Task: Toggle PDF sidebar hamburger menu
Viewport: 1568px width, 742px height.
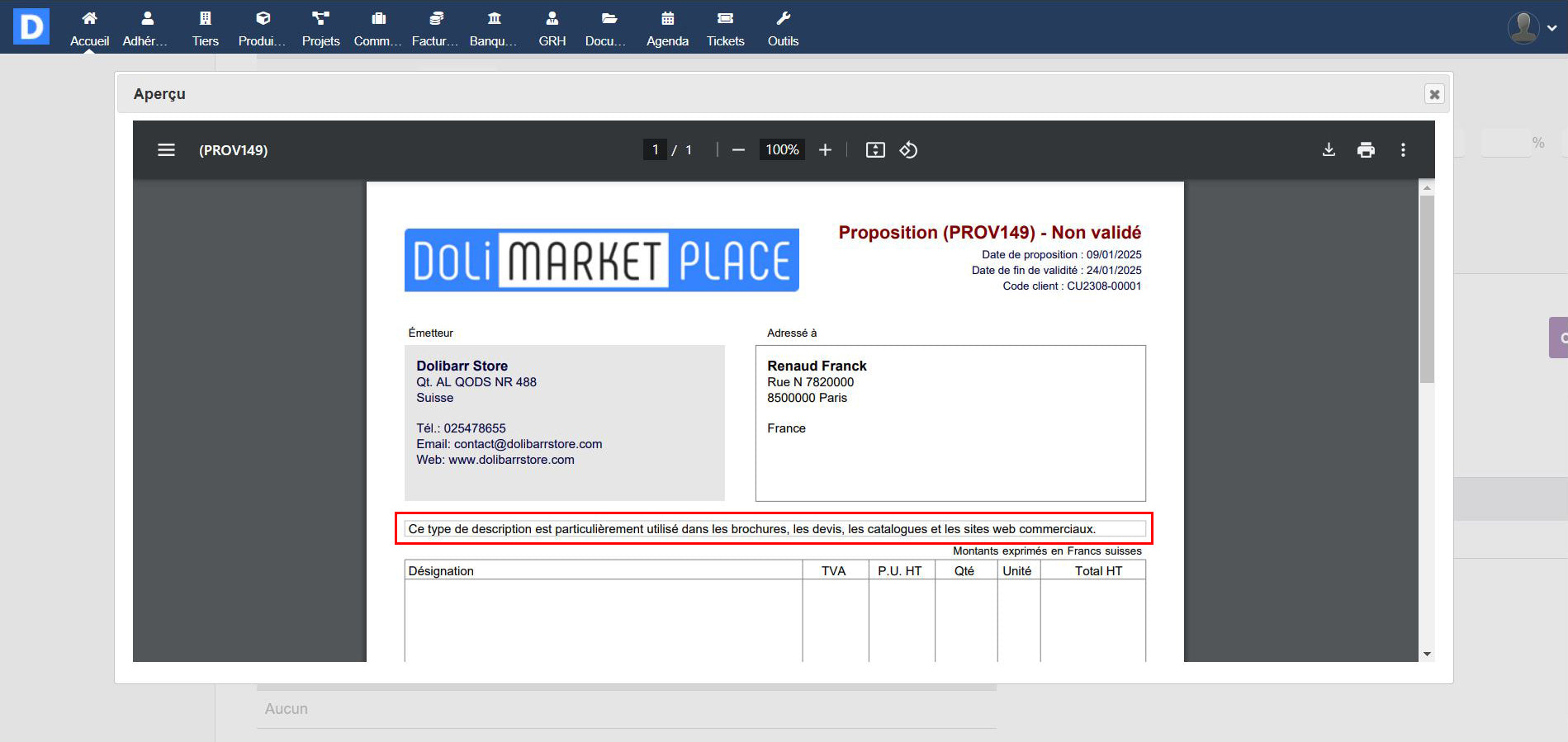Action: 166,149
